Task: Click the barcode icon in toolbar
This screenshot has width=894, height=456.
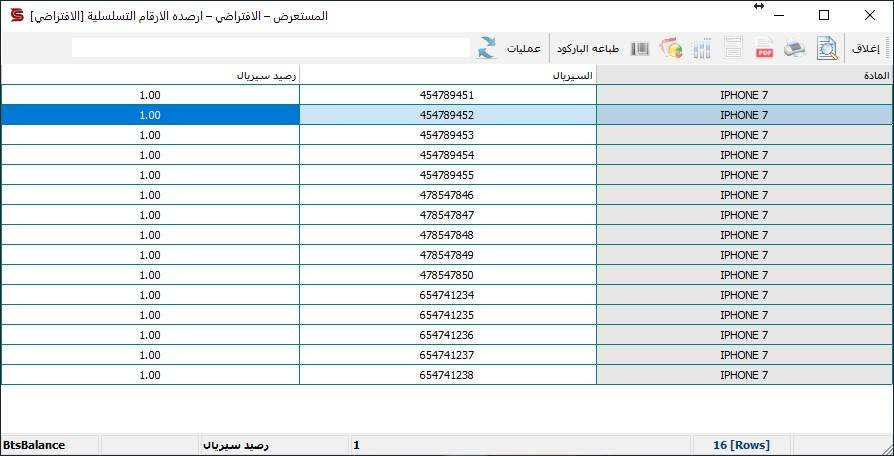Action: [x=640, y=49]
